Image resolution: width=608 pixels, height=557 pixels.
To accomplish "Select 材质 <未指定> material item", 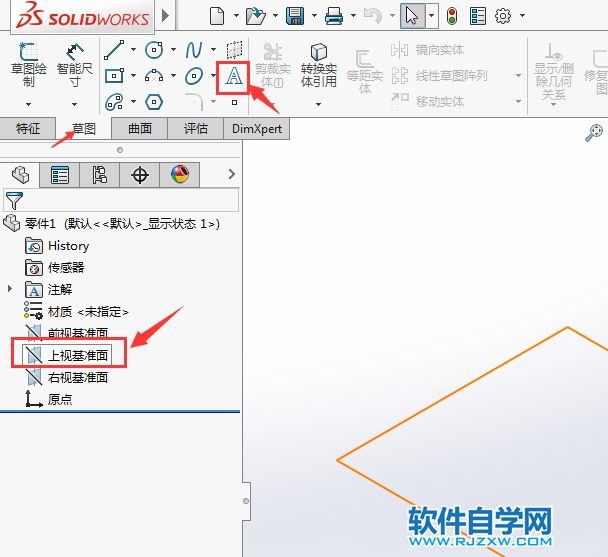I will pos(76,311).
